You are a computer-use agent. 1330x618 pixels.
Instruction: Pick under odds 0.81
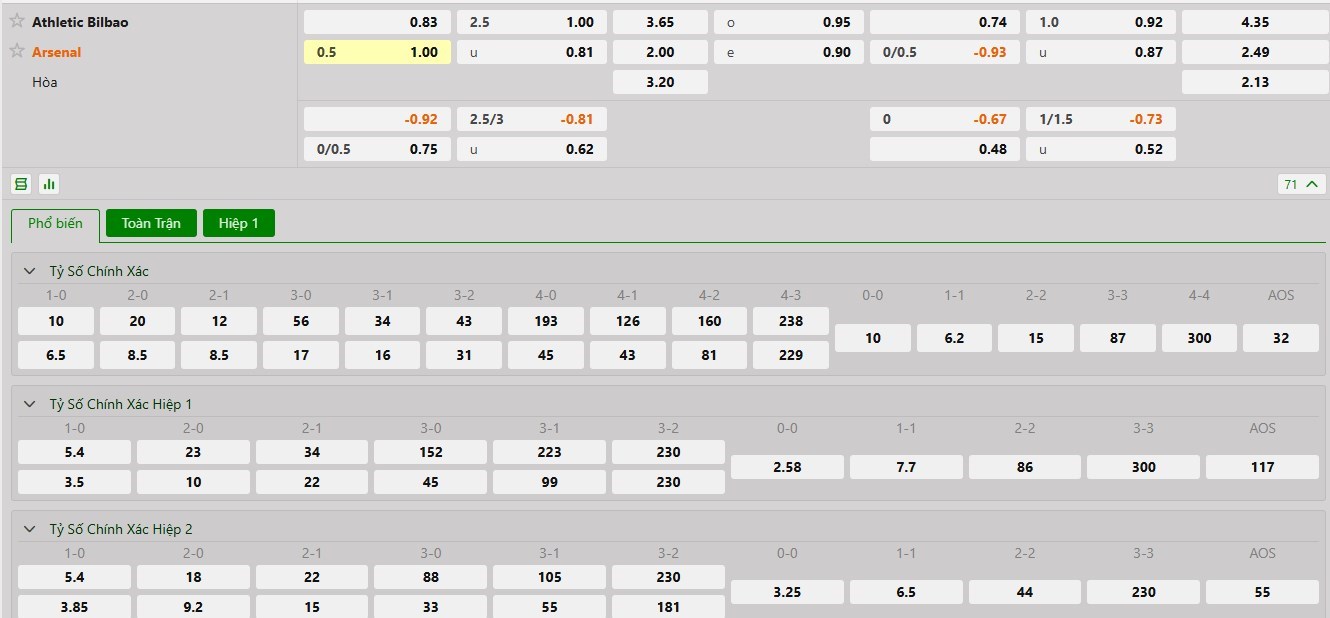coord(532,52)
